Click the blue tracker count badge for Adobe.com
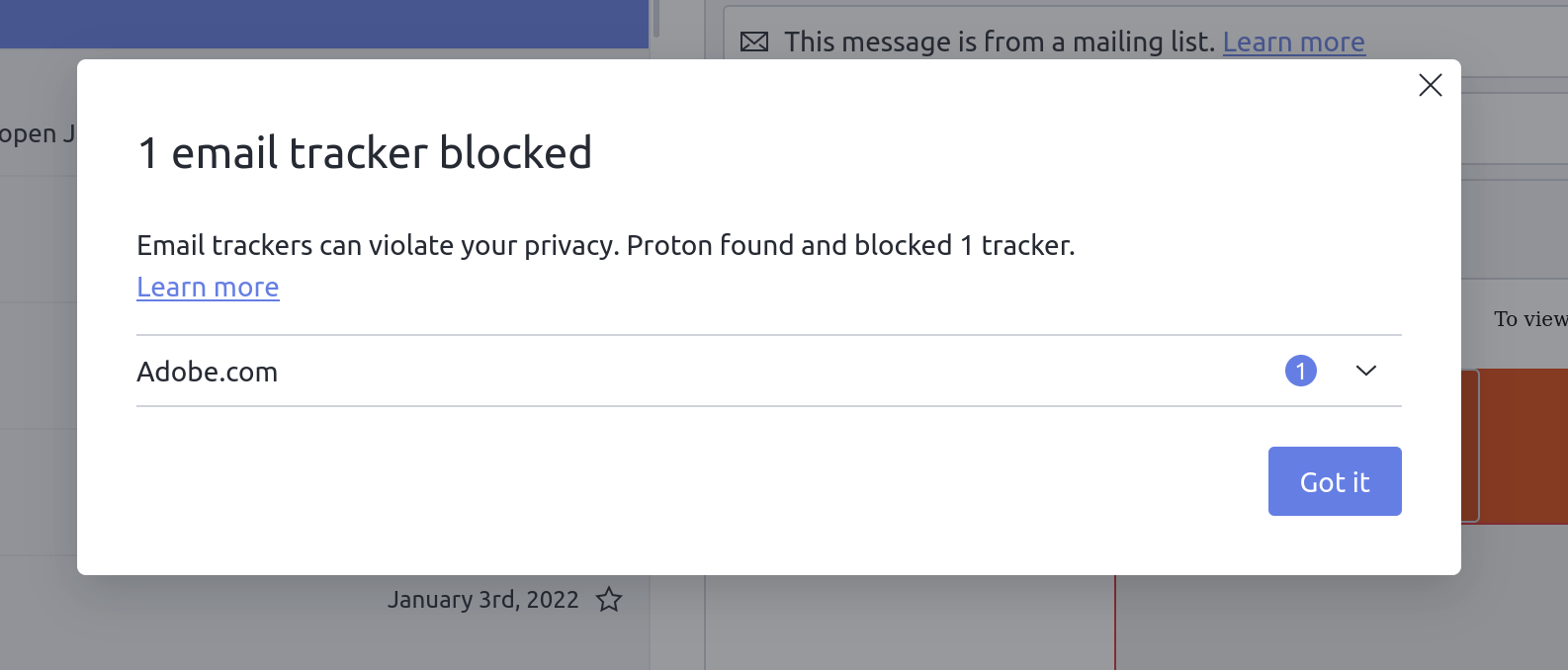This screenshot has width=1568, height=670. 1301,371
